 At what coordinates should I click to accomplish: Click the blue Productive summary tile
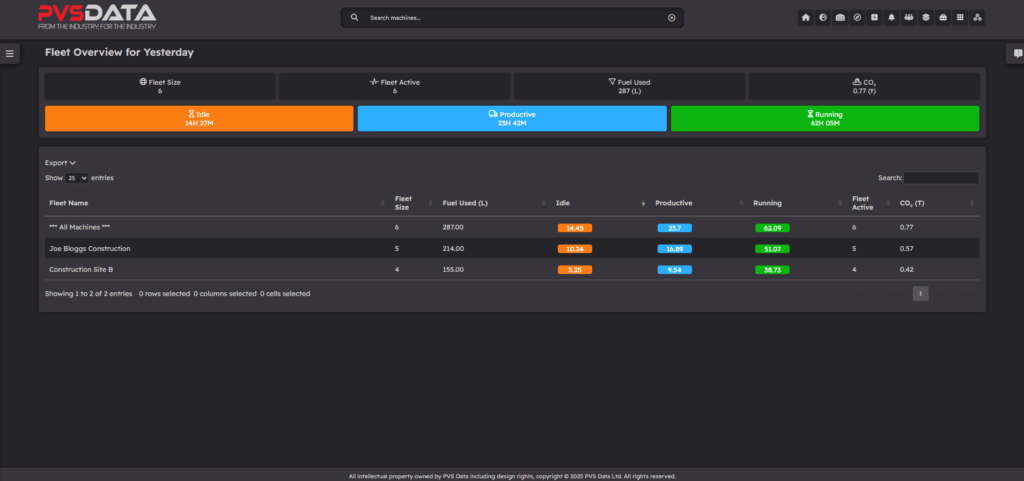[x=512, y=118]
